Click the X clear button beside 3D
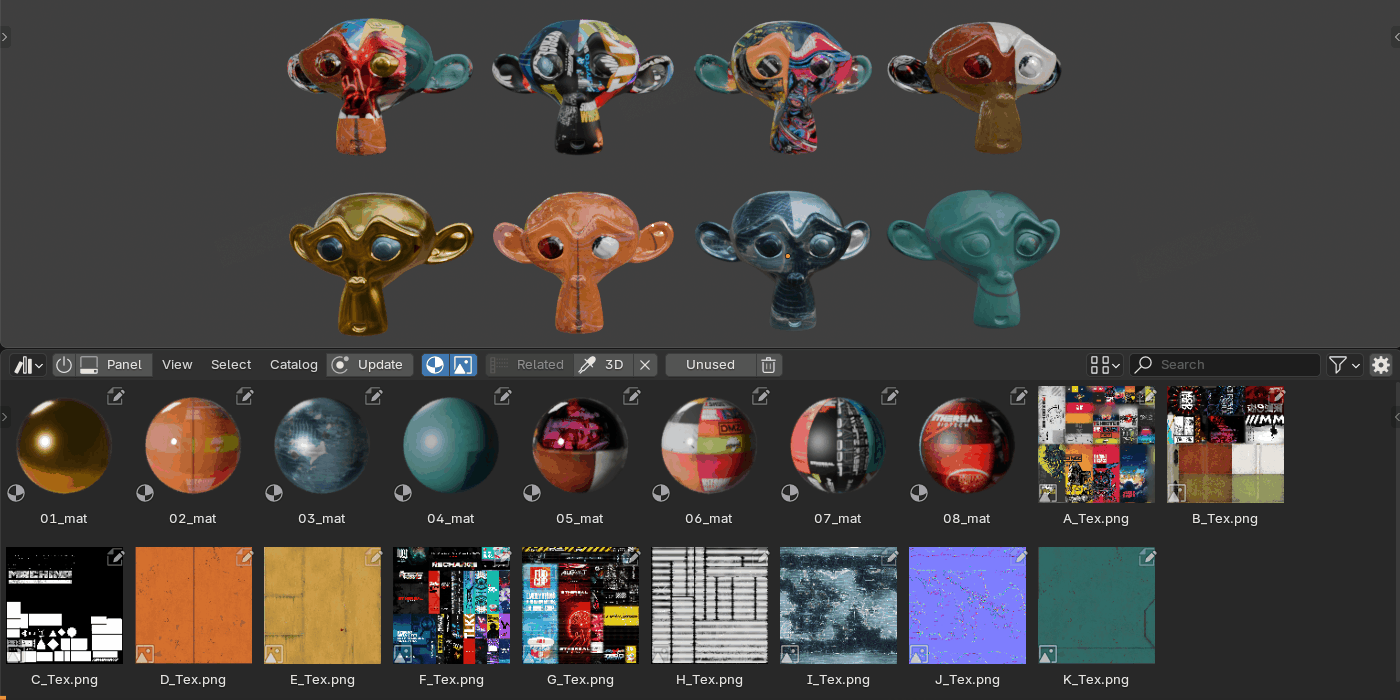Screen dimensions: 1400x700 pyautogui.click(x=646, y=365)
